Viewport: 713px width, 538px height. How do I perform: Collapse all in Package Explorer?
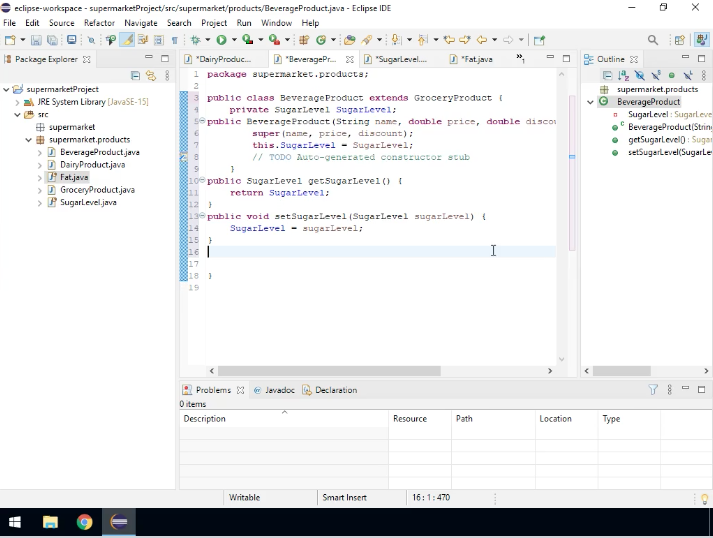(x=136, y=75)
